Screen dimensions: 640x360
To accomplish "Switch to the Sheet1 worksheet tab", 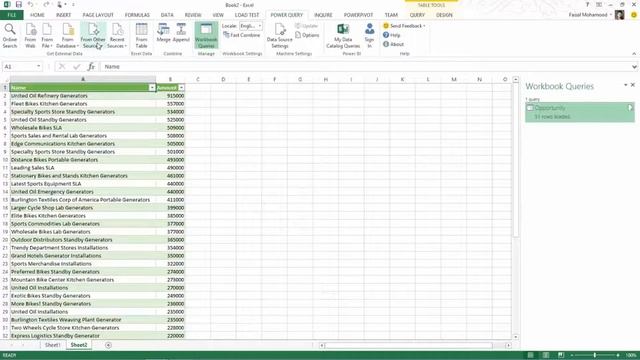I will (x=52, y=345).
